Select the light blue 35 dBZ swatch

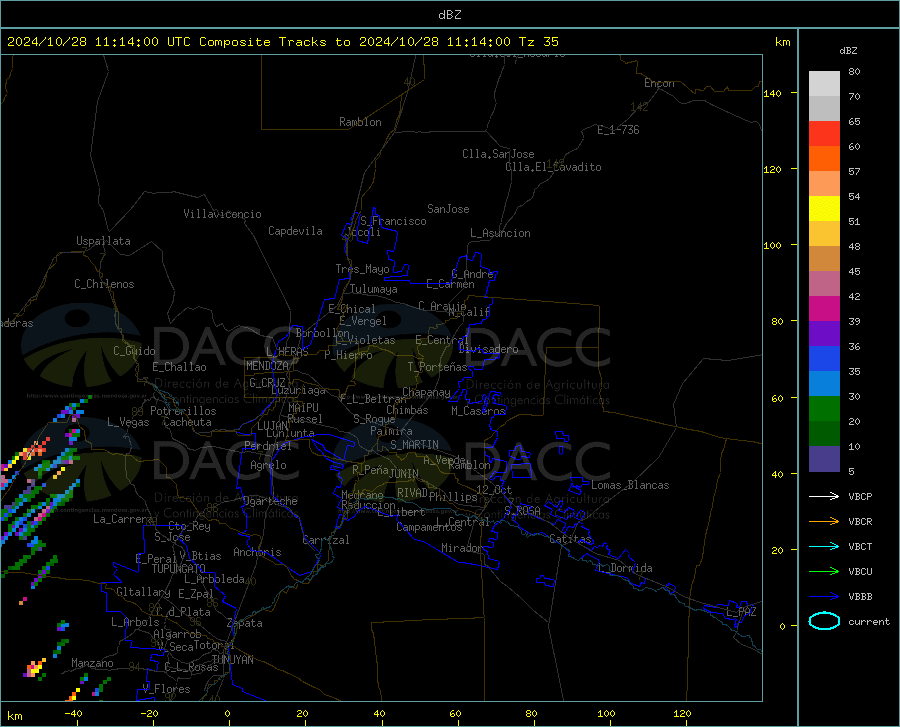[824, 384]
